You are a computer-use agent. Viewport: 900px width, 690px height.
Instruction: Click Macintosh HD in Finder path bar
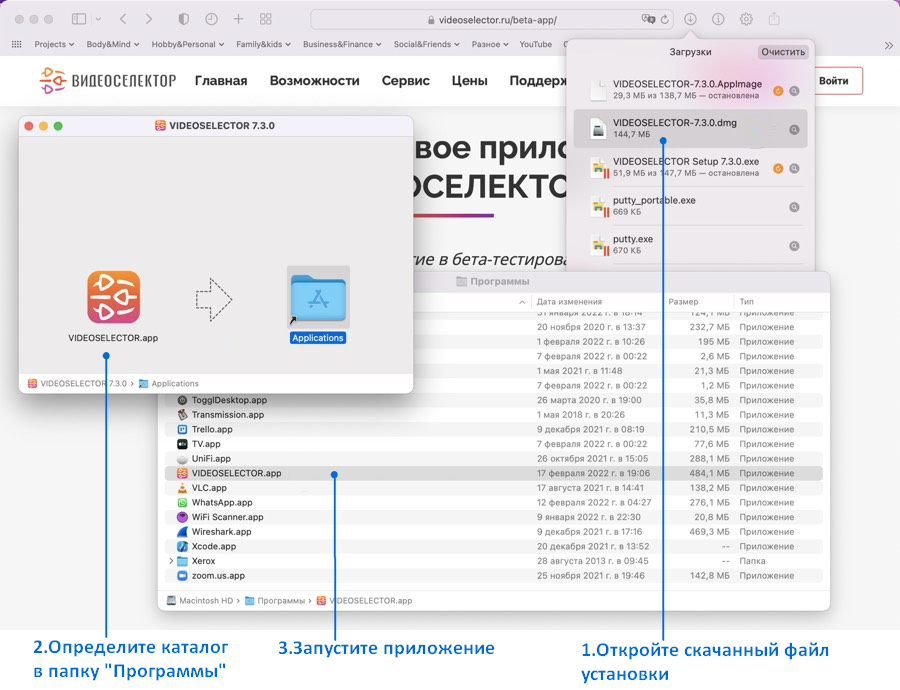(200, 600)
